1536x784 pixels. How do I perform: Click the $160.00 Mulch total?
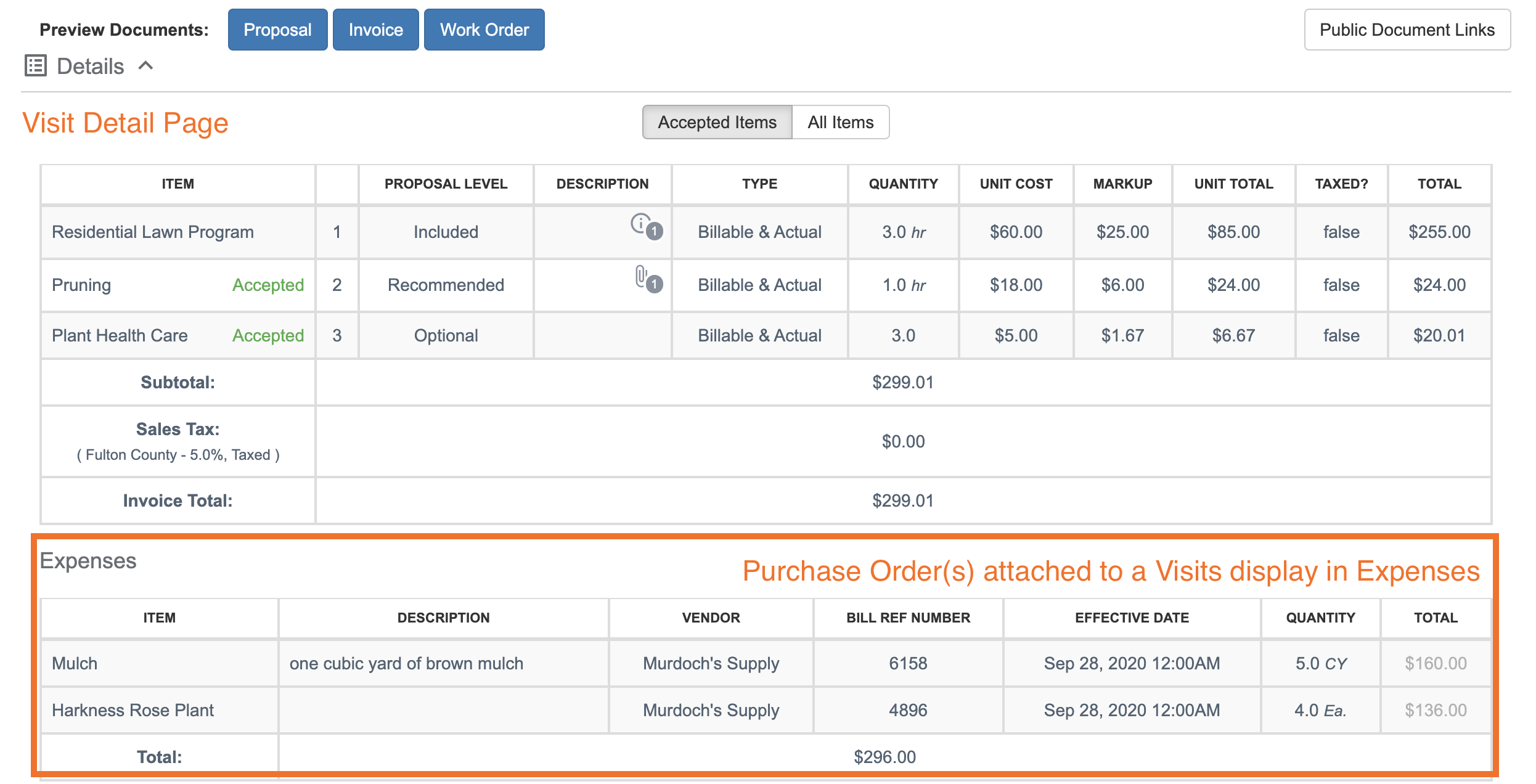pos(1435,663)
